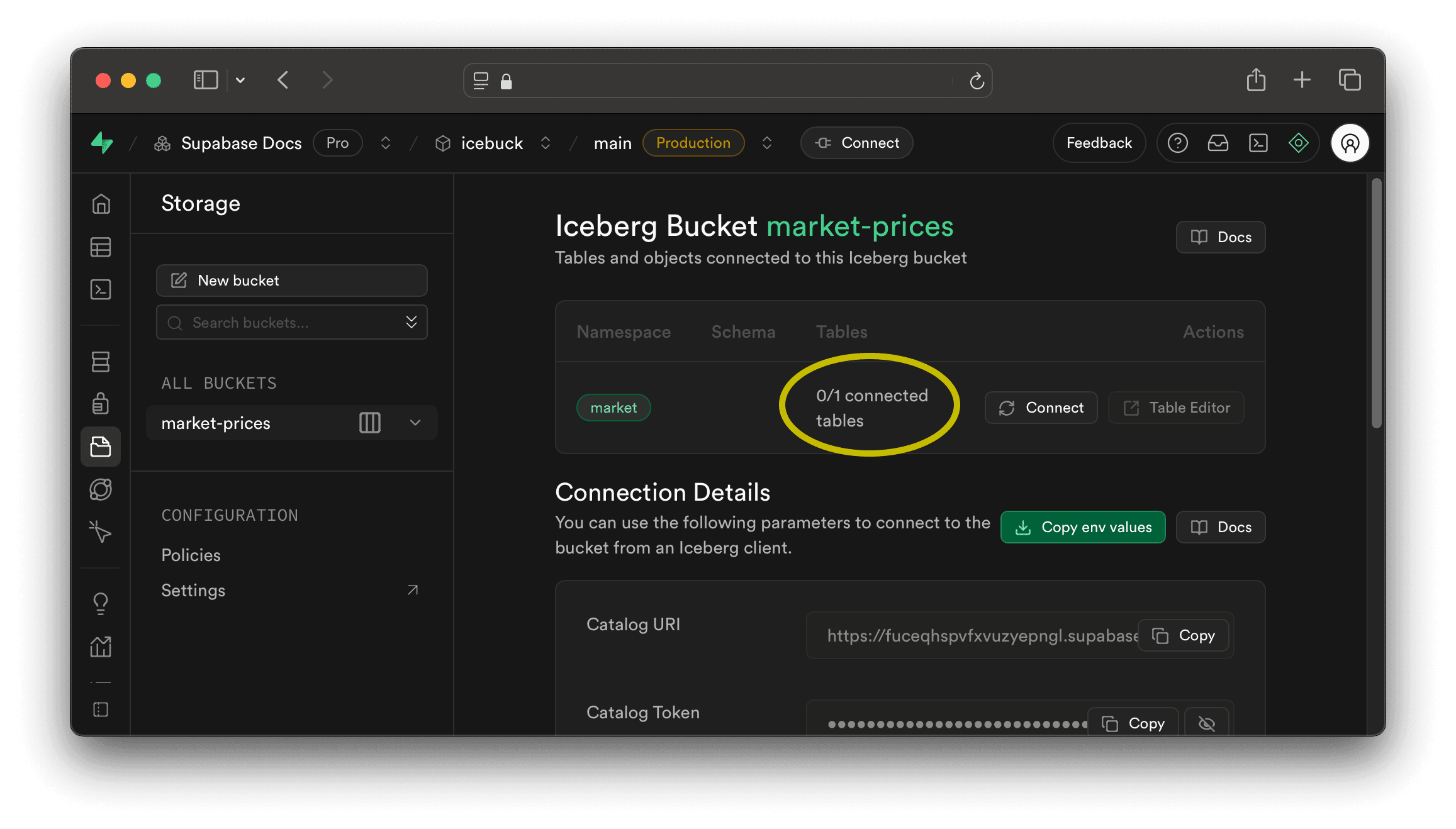Viewport: 1456px width, 829px height.
Task: Click the columns icon on market-prices bucket
Action: click(370, 423)
